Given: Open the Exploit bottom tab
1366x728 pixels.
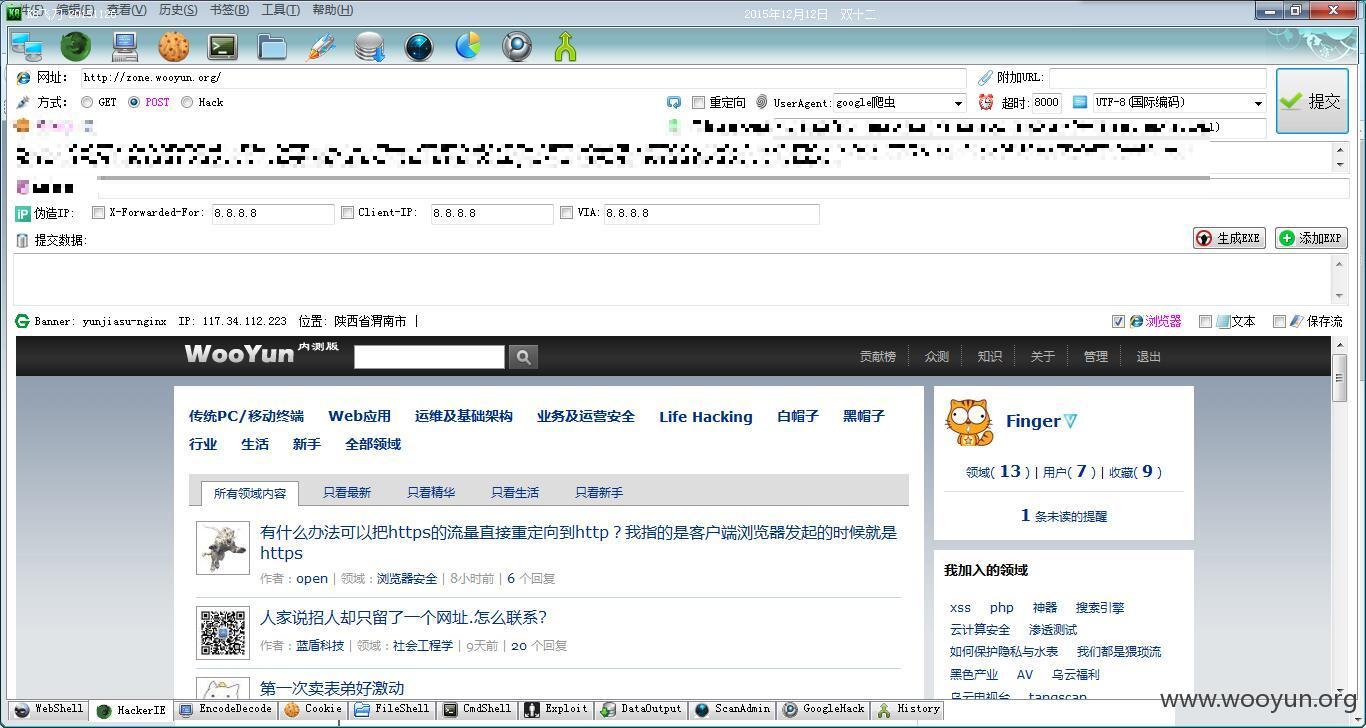Looking at the screenshot, I should pyautogui.click(x=556, y=709).
